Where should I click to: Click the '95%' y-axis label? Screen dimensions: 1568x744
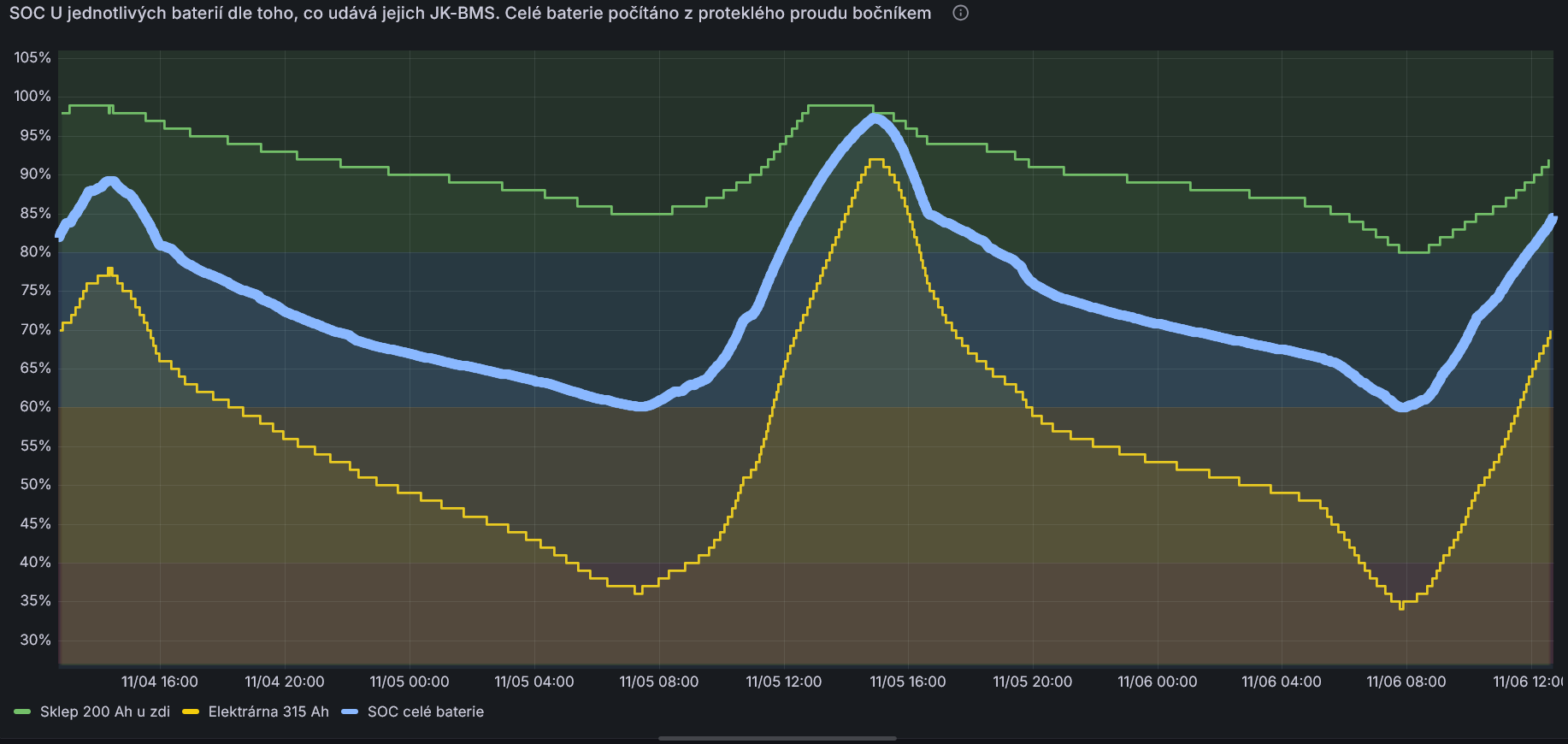pos(36,135)
